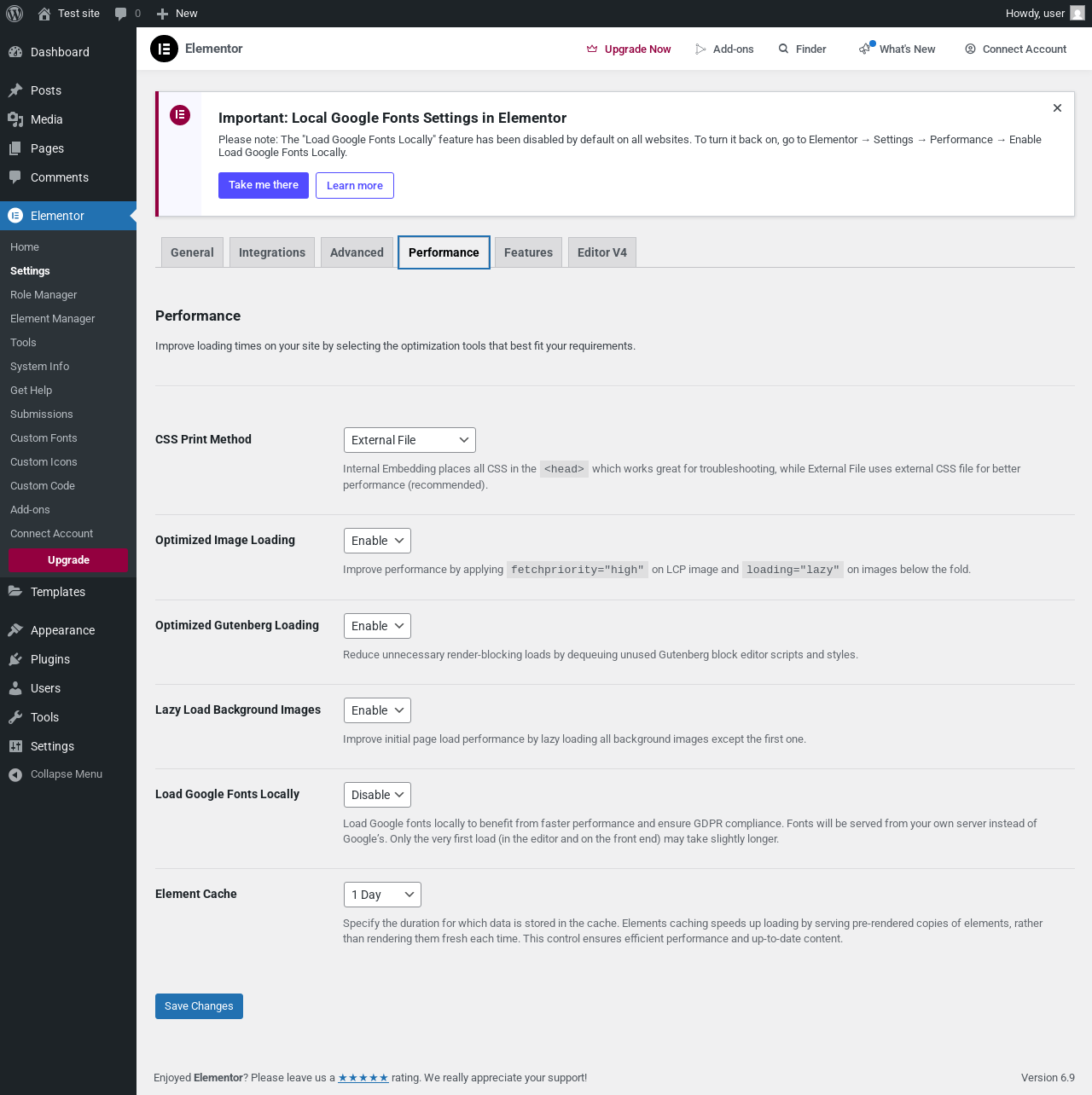Click the Dashboard gauge icon
This screenshot has width=1092, height=1095.
click(x=15, y=52)
